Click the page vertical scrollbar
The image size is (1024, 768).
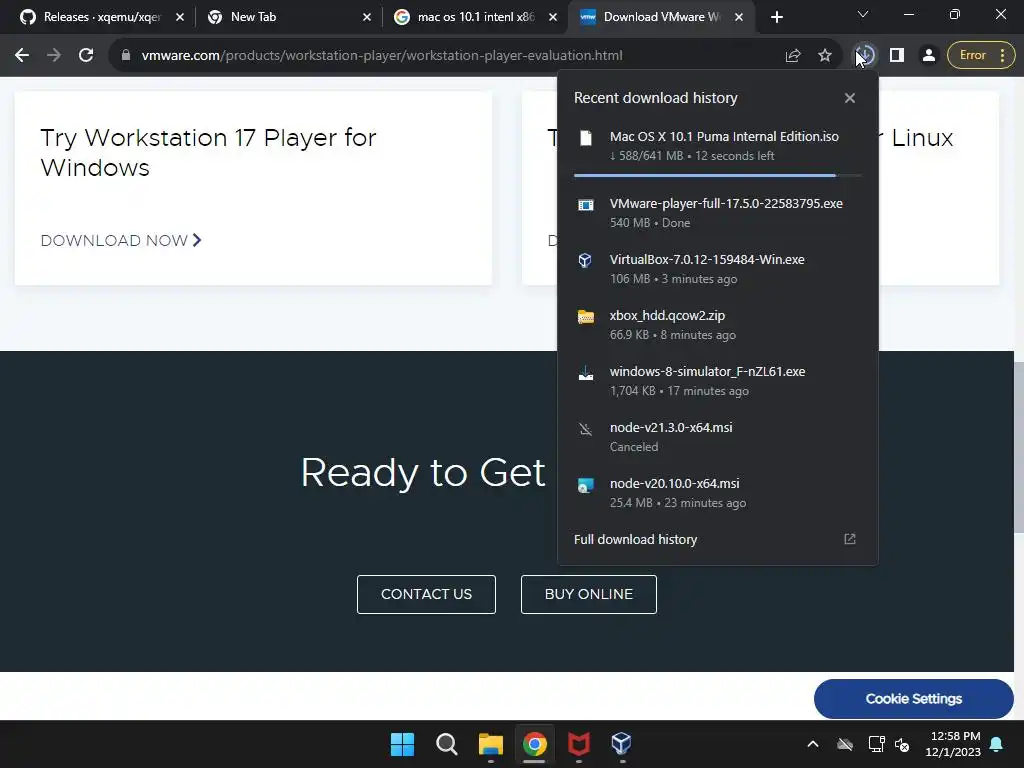pyautogui.click(x=1019, y=447)
